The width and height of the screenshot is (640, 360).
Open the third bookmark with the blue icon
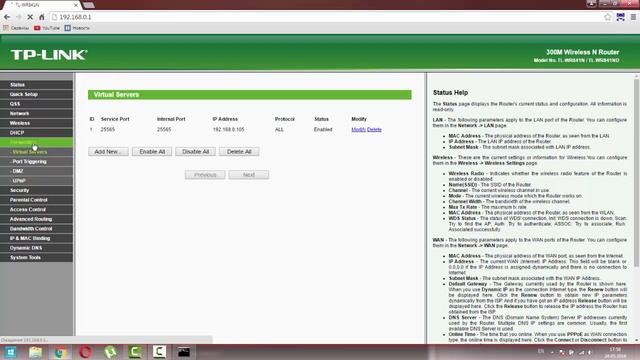click(x=77, y=28)
